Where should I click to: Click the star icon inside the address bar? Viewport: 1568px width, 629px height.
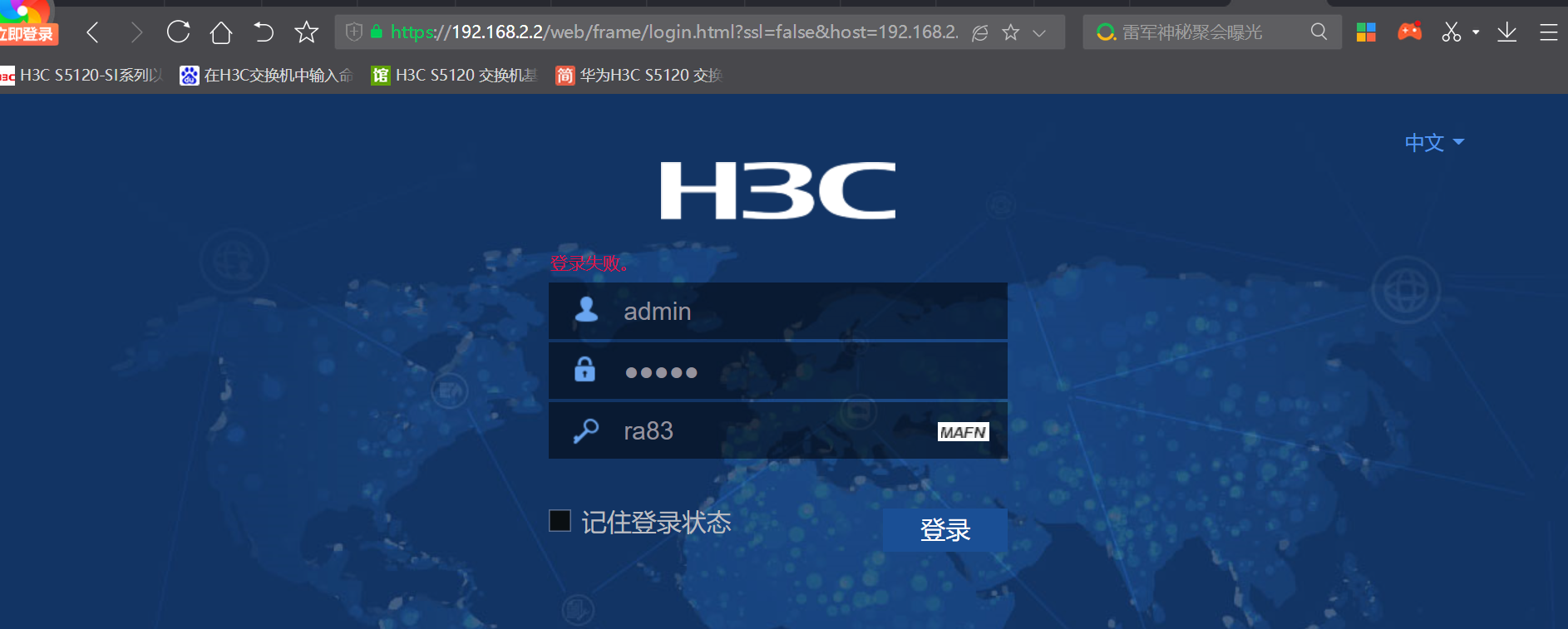(x=1011, y=32)
